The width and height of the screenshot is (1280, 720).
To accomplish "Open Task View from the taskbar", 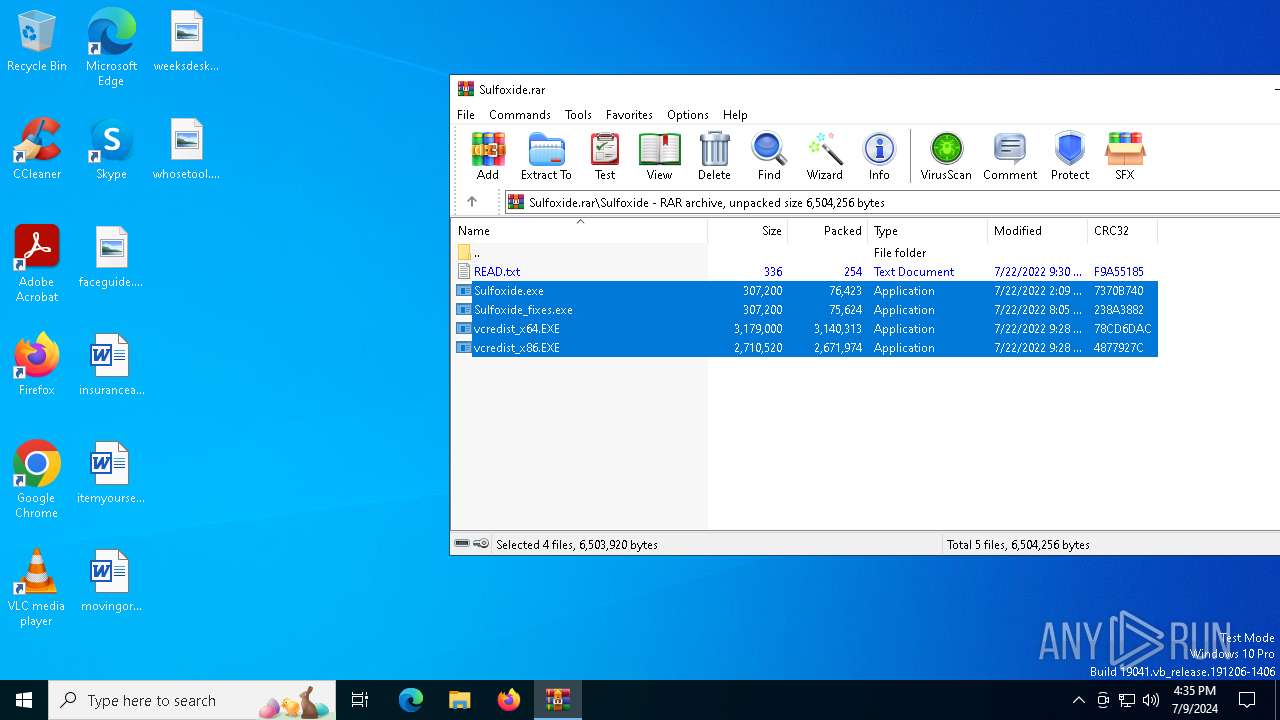I will click(360, 700).
